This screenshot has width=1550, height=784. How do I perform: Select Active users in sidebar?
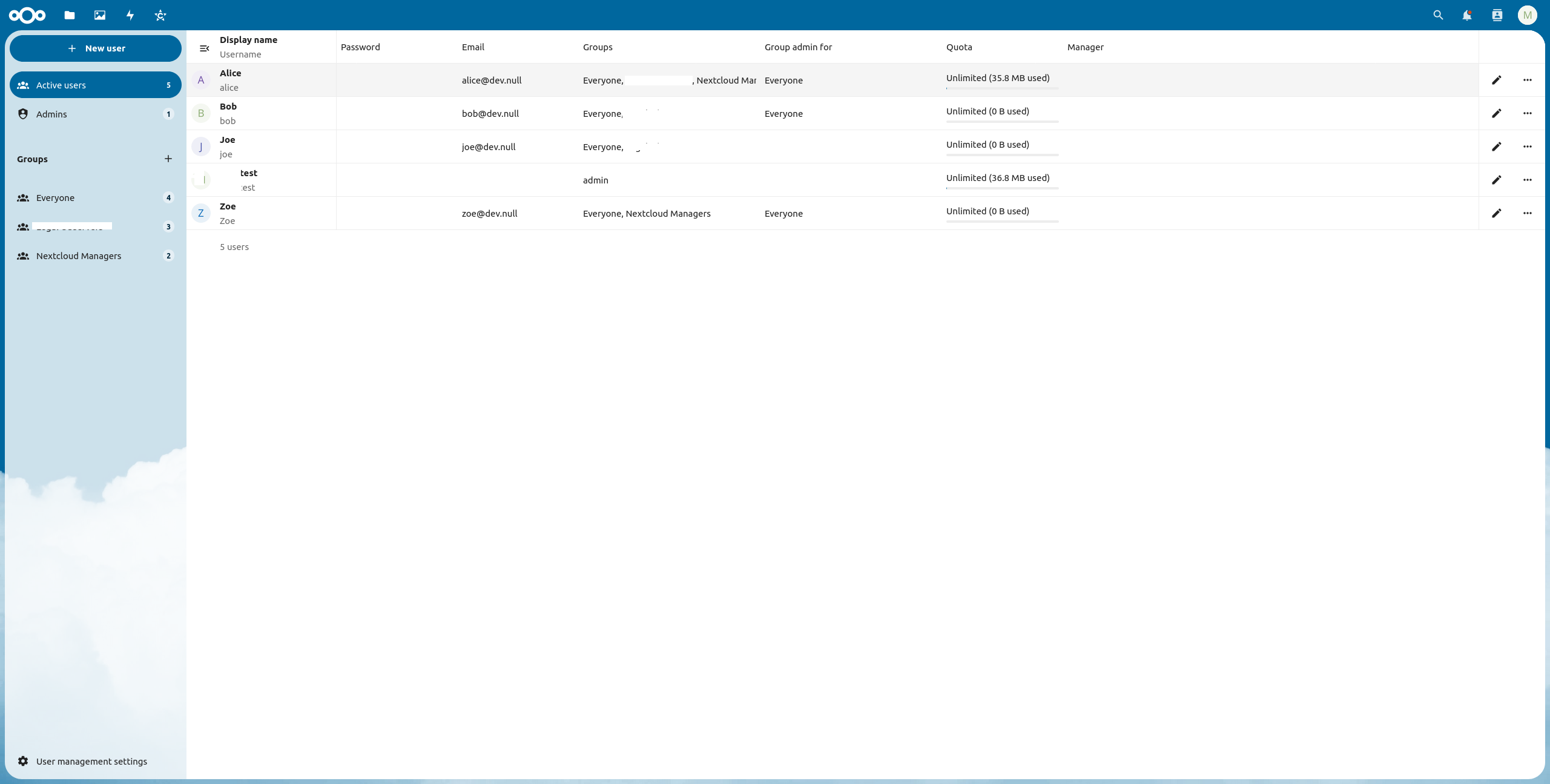click(96, 85)
